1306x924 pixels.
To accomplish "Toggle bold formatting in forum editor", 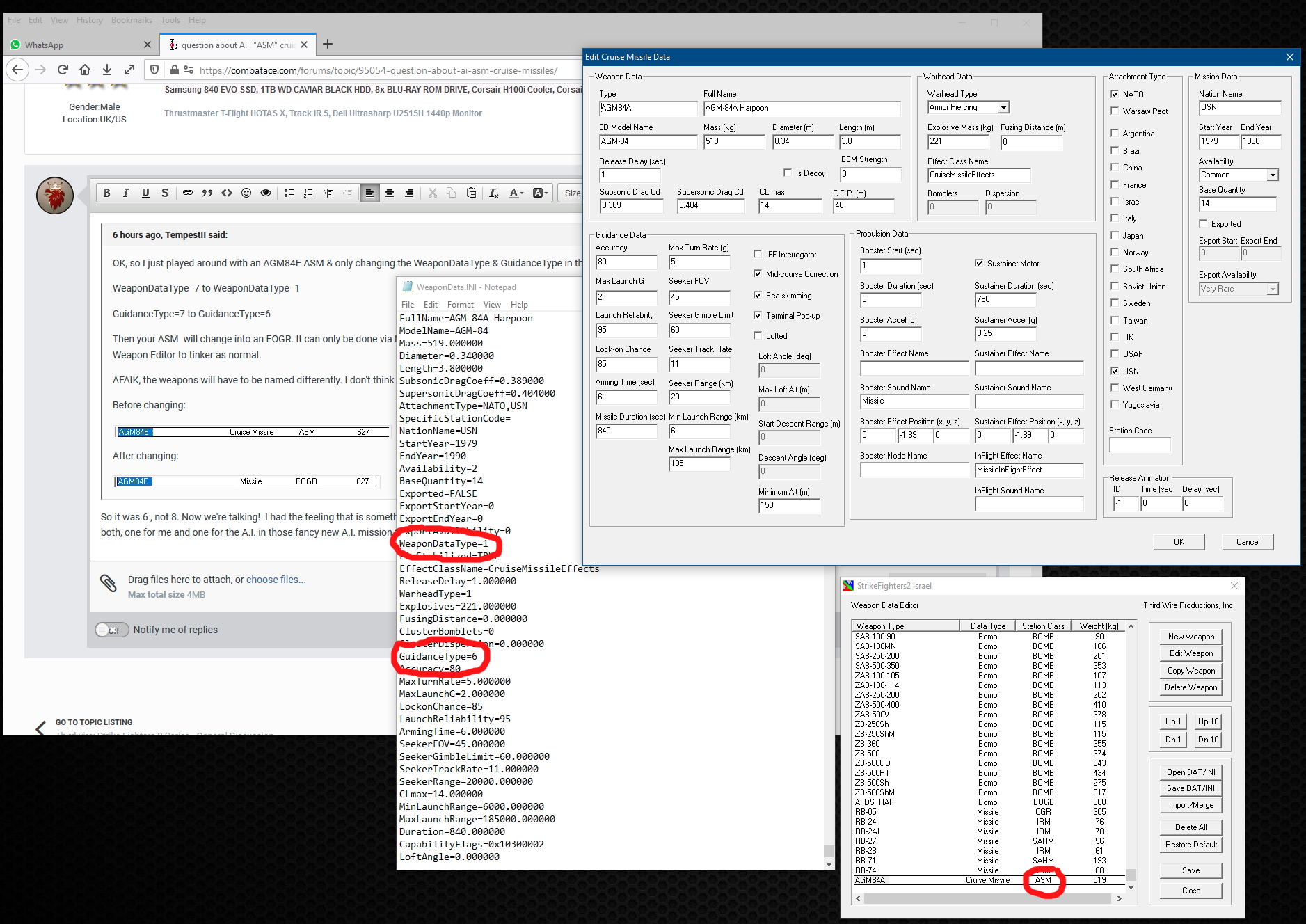I will [106, 193].
